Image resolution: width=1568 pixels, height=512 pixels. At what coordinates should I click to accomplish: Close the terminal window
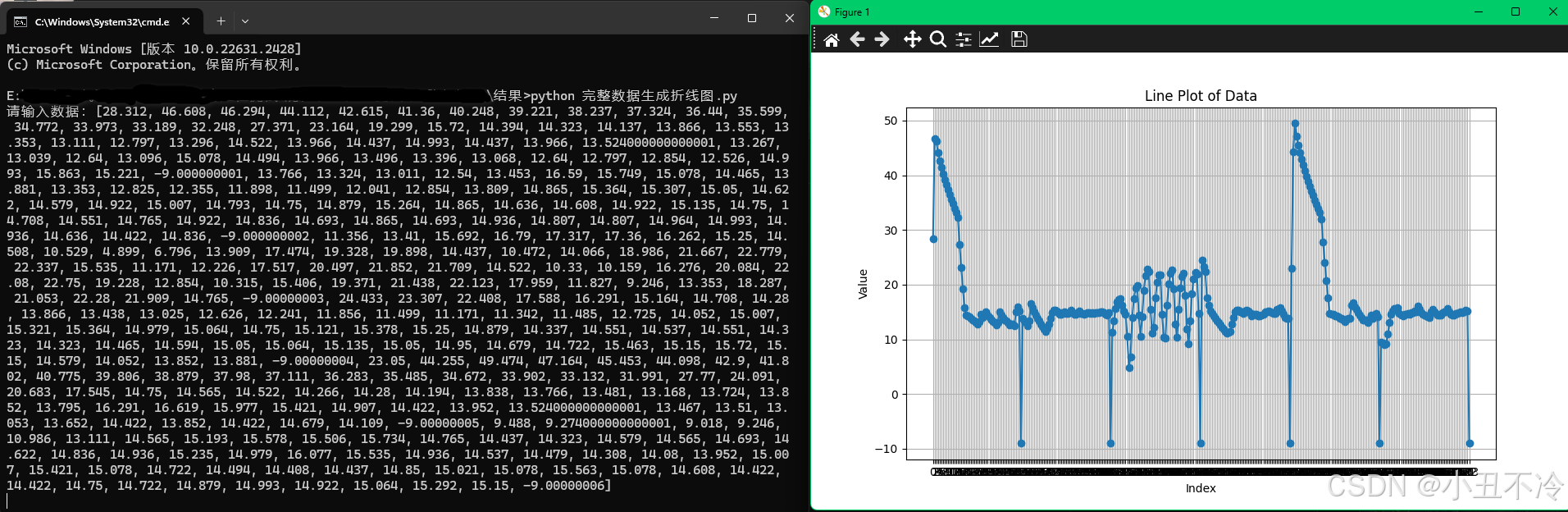pos(790,18)
